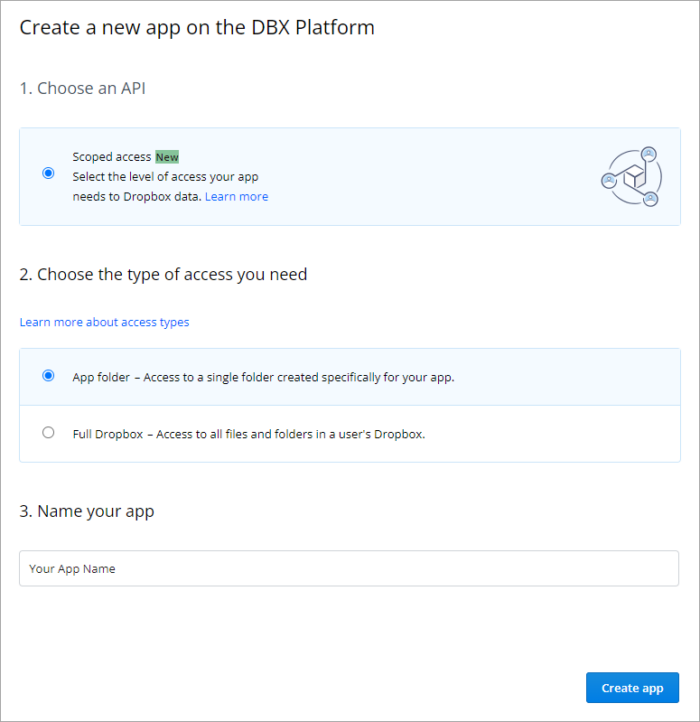This screenshot has height=722, width=700.
Task: Click the left user avatar in illustration
Action: [609, 180]
